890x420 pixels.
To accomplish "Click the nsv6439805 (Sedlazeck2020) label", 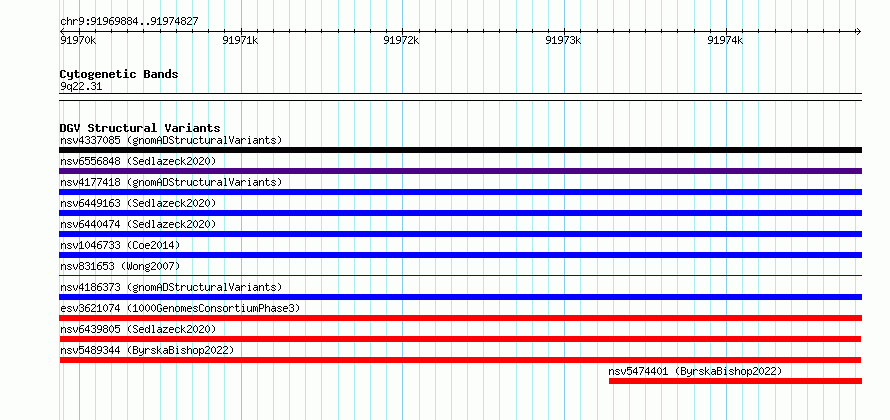I will [x=138, y=329].
